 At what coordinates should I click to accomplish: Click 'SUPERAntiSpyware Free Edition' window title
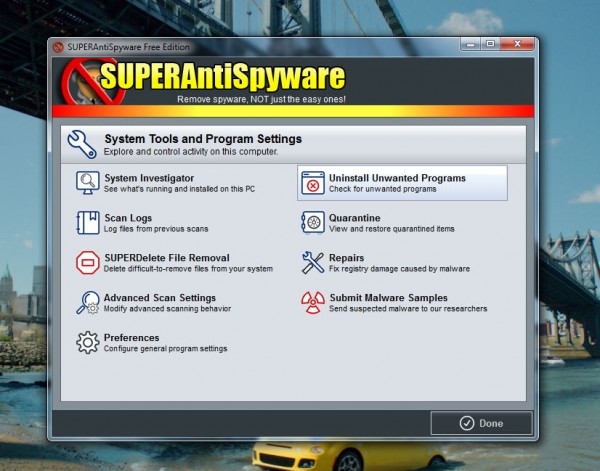(129, 47)
